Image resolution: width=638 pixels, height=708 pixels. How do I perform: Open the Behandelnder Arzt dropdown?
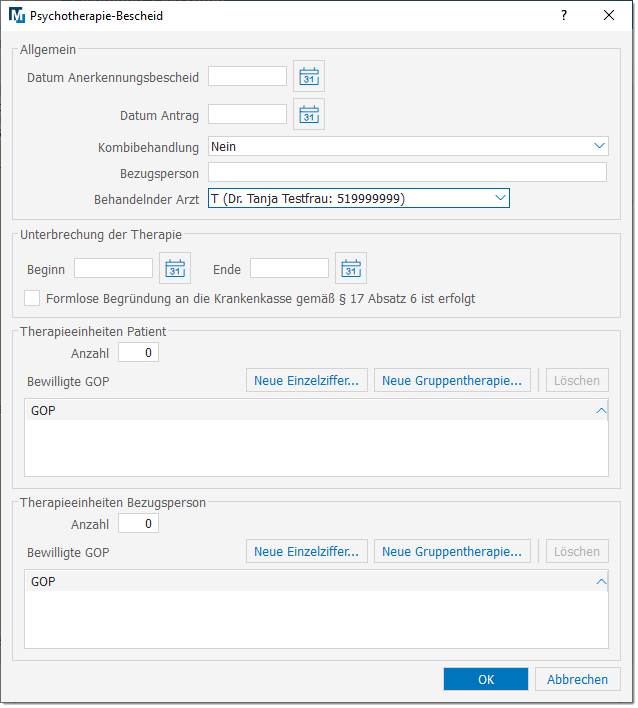pyautogui.click(x=500, y=198)
